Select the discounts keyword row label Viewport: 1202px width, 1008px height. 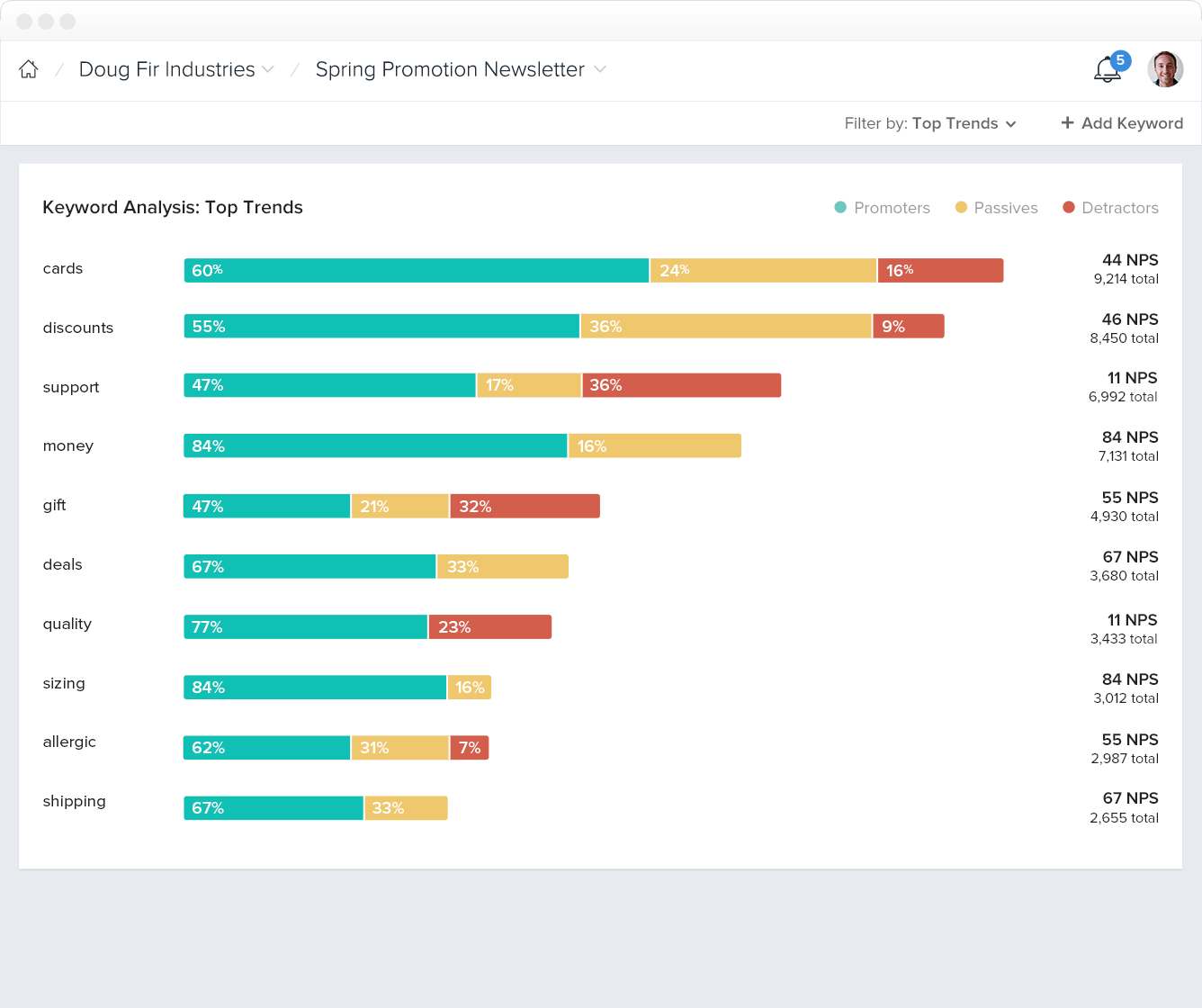click(x=78, y=328)
